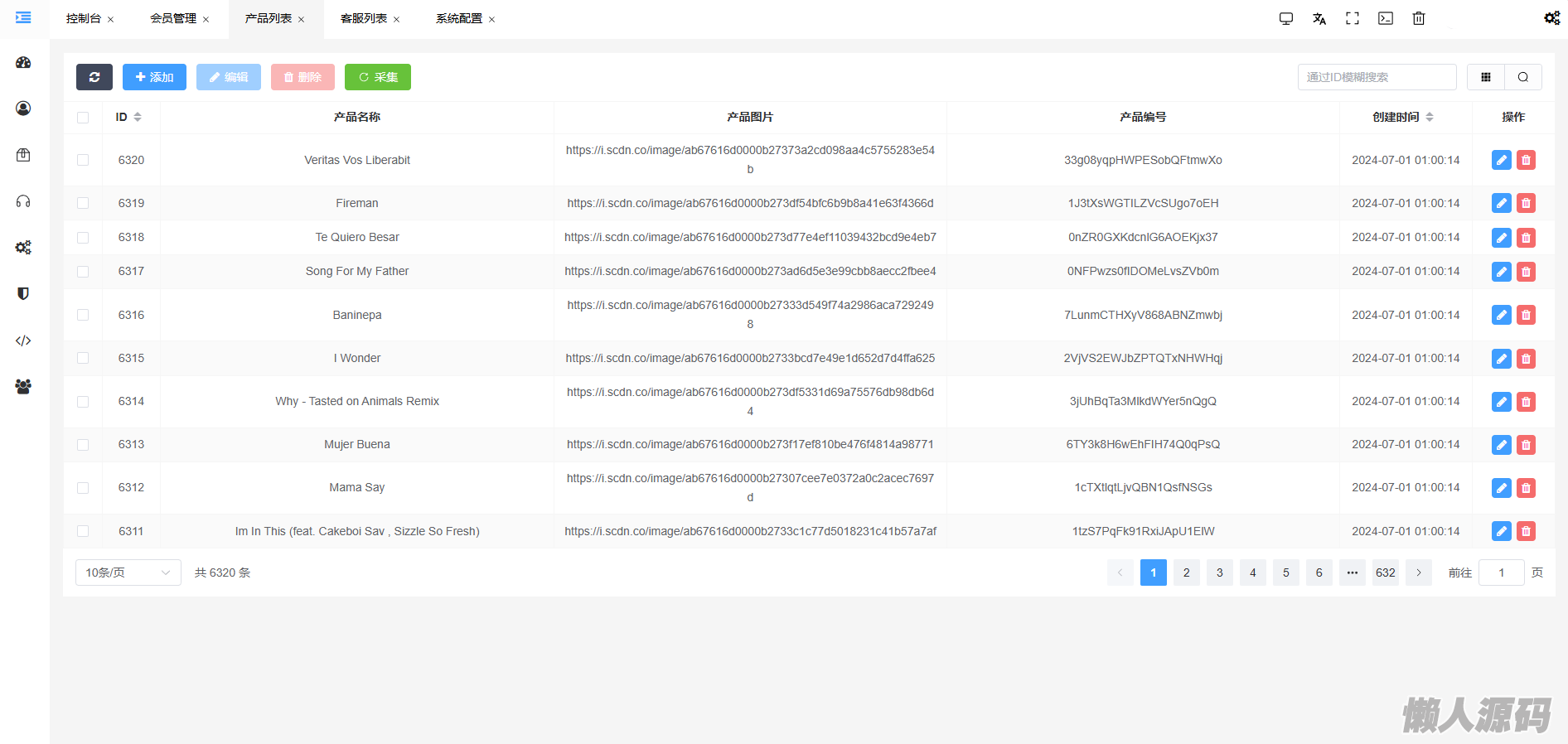Focus the ID fuzzy search input field
Viewport: 1568px width, 744px height.
click(x=1377, y=77)
